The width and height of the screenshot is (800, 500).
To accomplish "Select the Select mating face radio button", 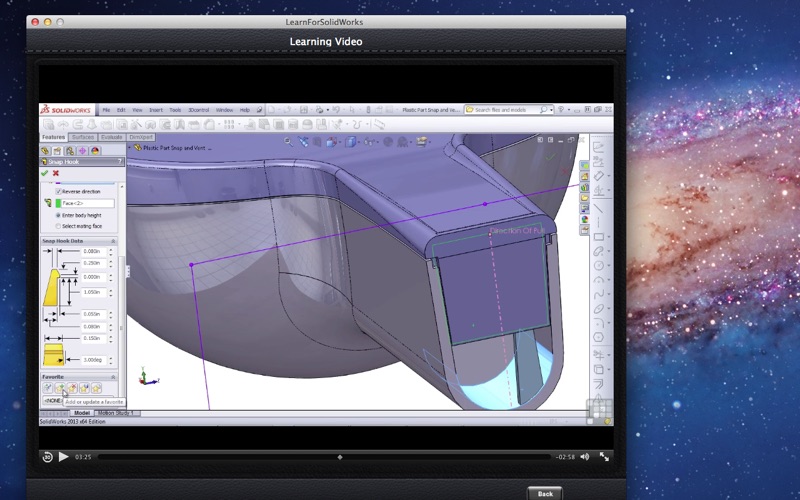I will pos(58,226).
